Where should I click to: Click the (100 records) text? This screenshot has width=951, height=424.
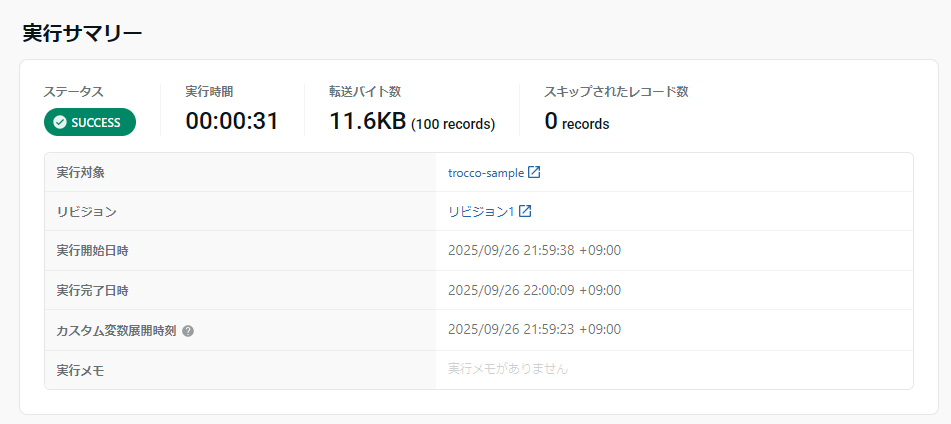pyautogui.click(x=453, y=125)
